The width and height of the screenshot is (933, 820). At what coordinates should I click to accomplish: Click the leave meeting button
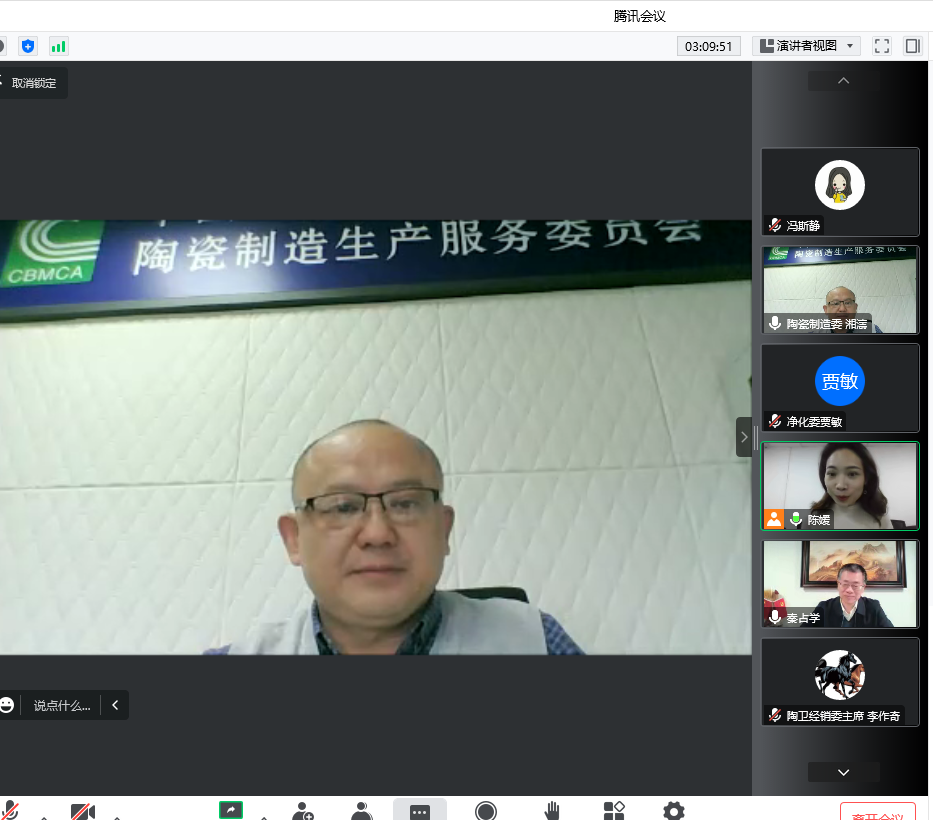pos(878,813)
